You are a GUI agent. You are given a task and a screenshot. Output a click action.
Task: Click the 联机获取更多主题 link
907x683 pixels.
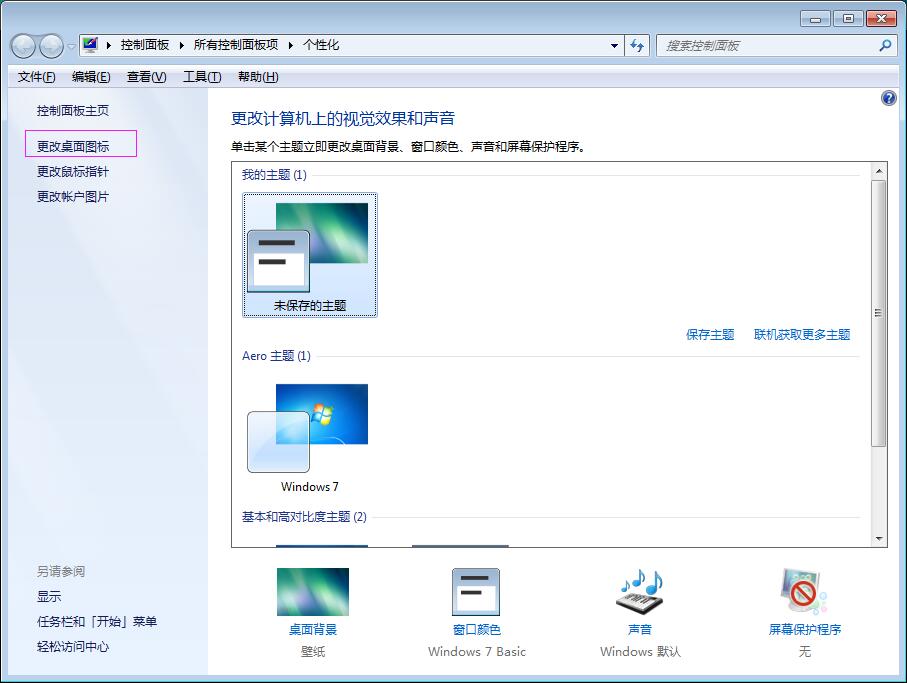pos(802,335)
